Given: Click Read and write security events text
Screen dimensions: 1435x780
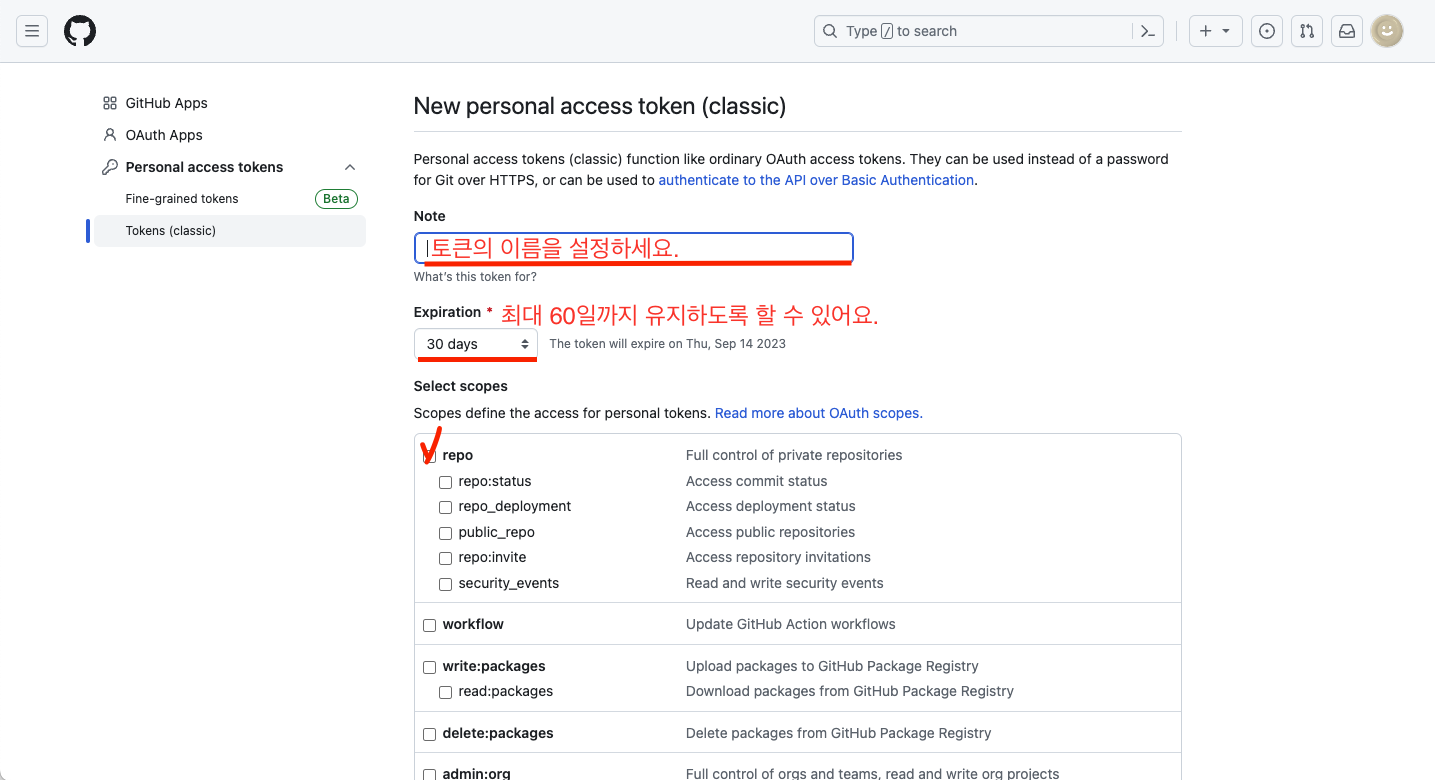Looking at the screenshot, I should coord(785,583).
